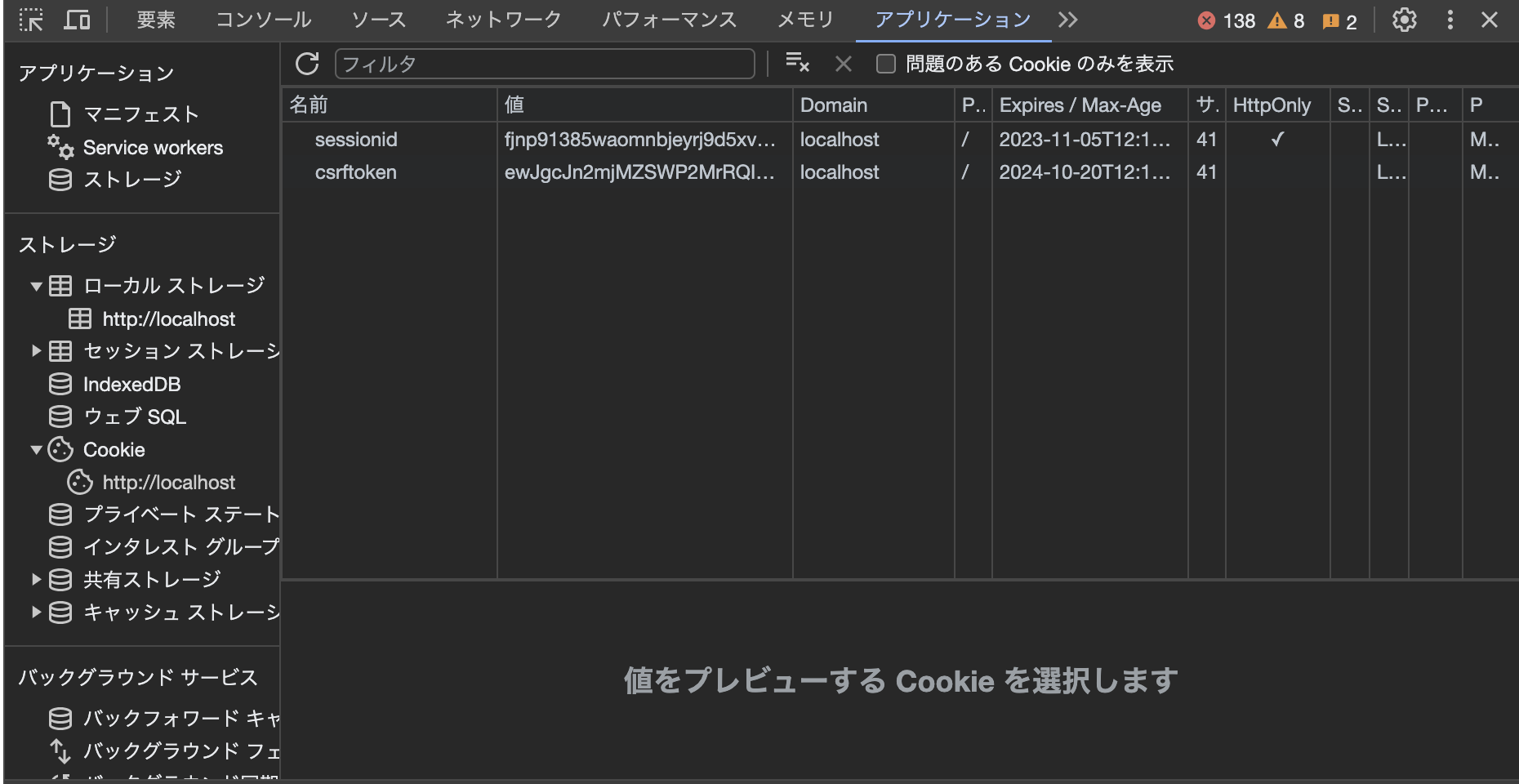Click the clear filter icon

point(798,63)
